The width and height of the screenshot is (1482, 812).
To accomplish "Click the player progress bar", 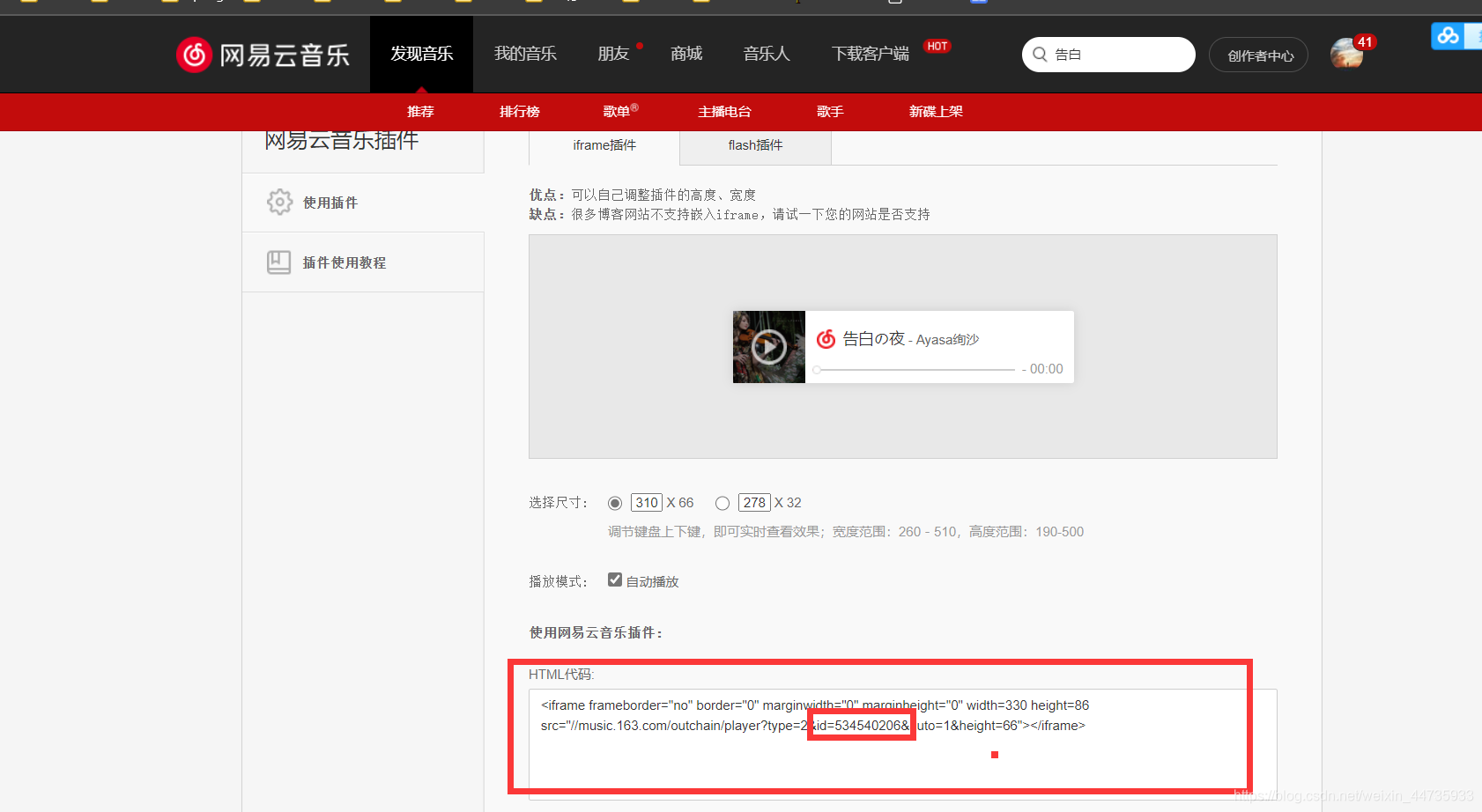I will 914,370.
